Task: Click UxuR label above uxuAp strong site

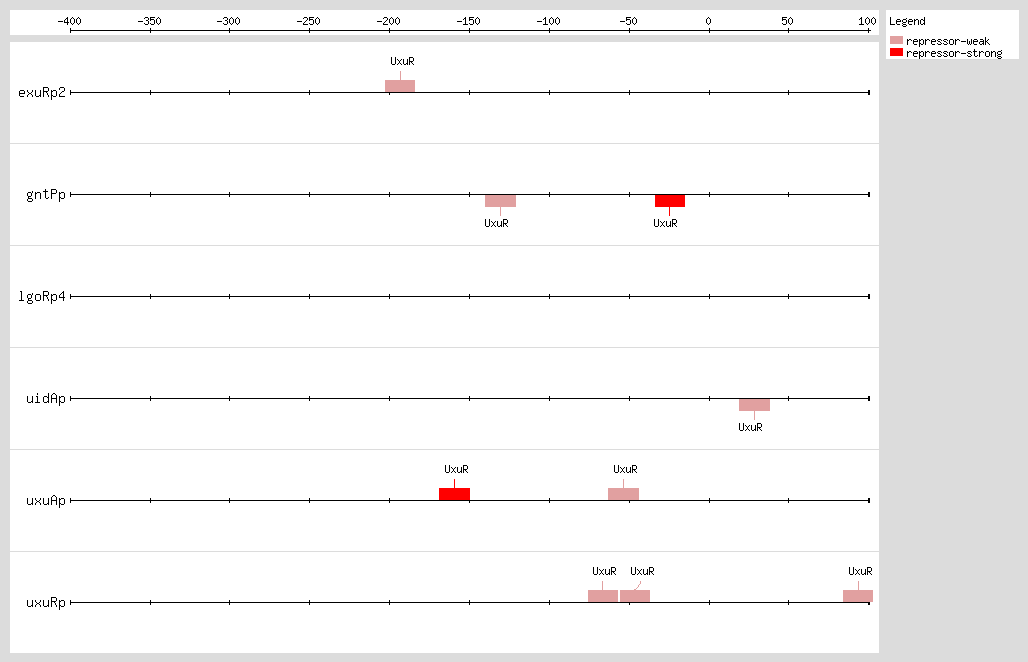Action: 456,469
